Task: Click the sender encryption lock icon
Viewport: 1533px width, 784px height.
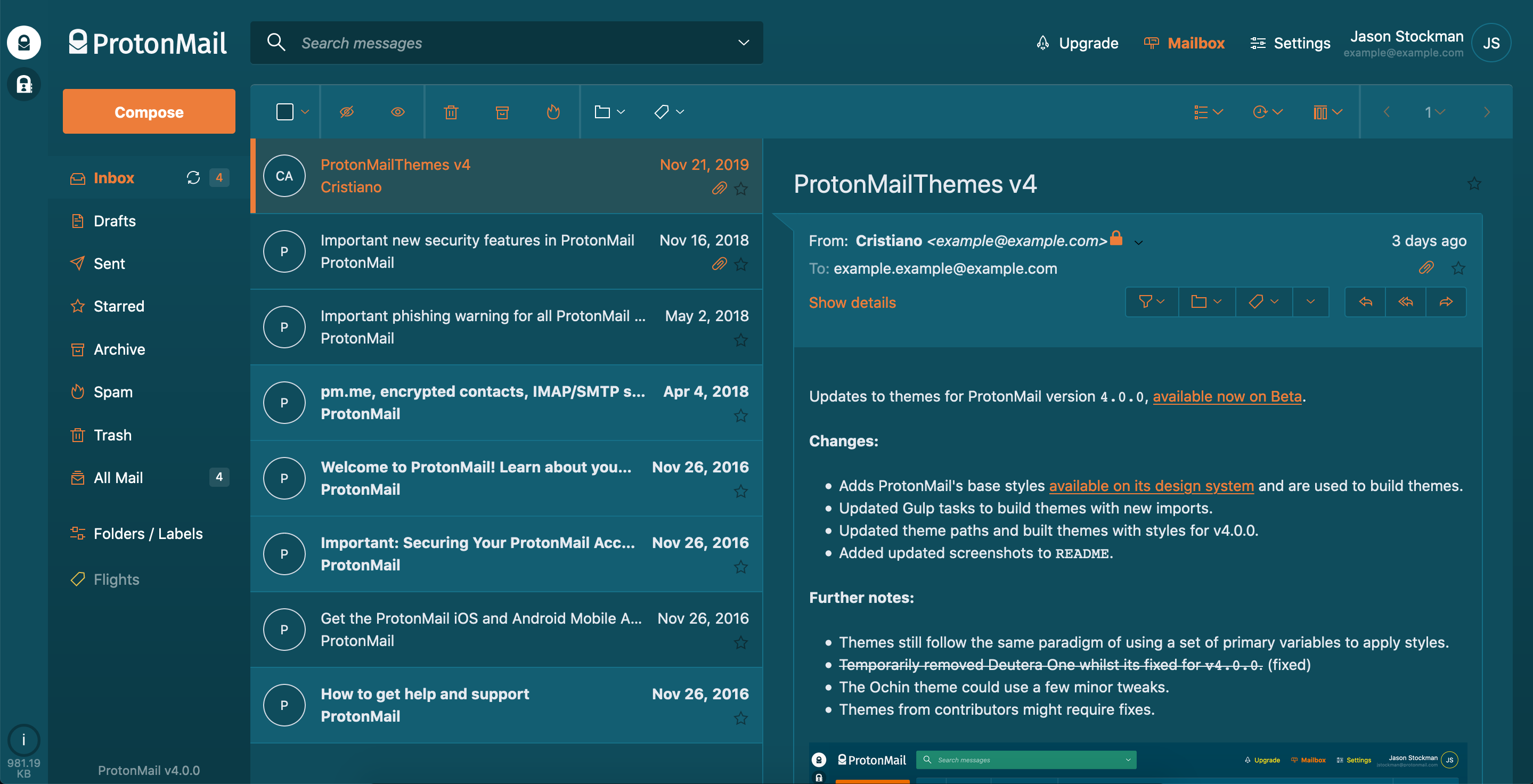Action: click(x=1116, y=238)
